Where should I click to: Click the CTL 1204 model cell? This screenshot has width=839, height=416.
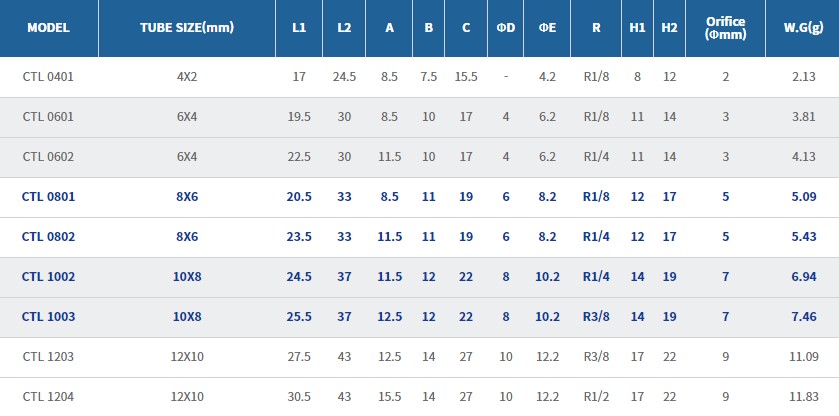[48, 396]
